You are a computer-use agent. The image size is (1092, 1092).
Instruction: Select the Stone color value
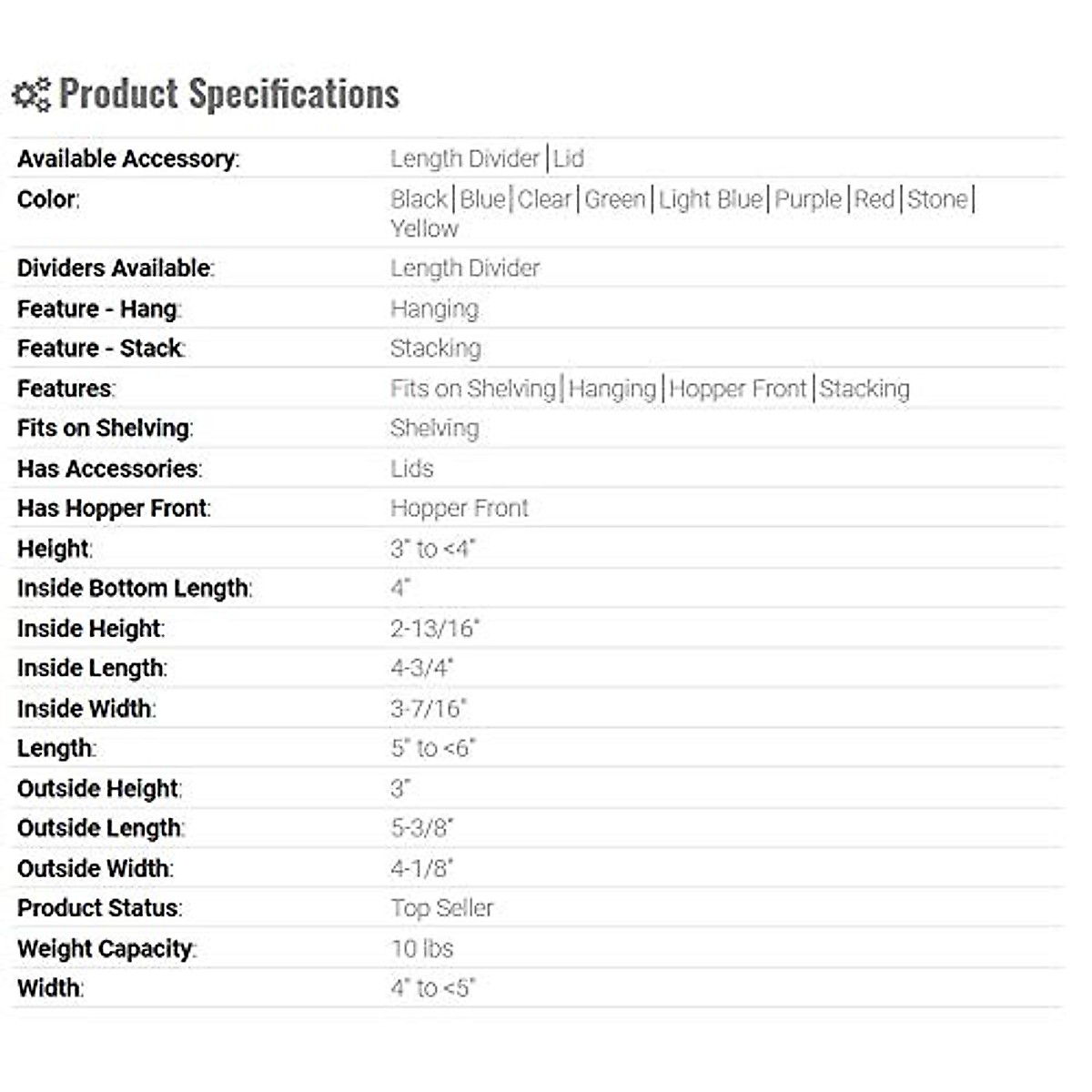pyautogui.click(x=936, y=199)
